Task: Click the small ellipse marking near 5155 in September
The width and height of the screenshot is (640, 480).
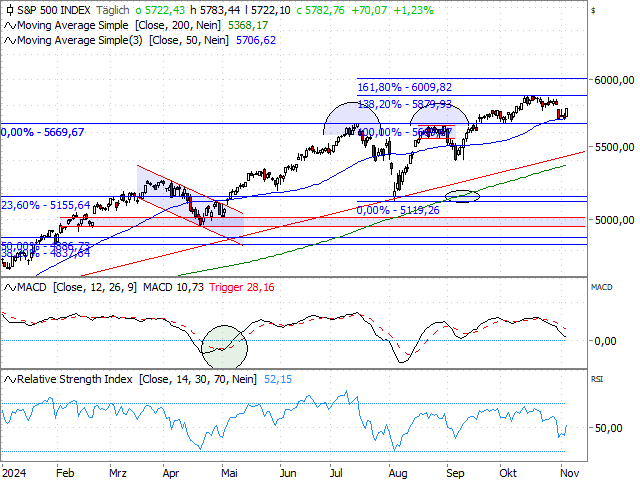Action: tap(462, 196)
